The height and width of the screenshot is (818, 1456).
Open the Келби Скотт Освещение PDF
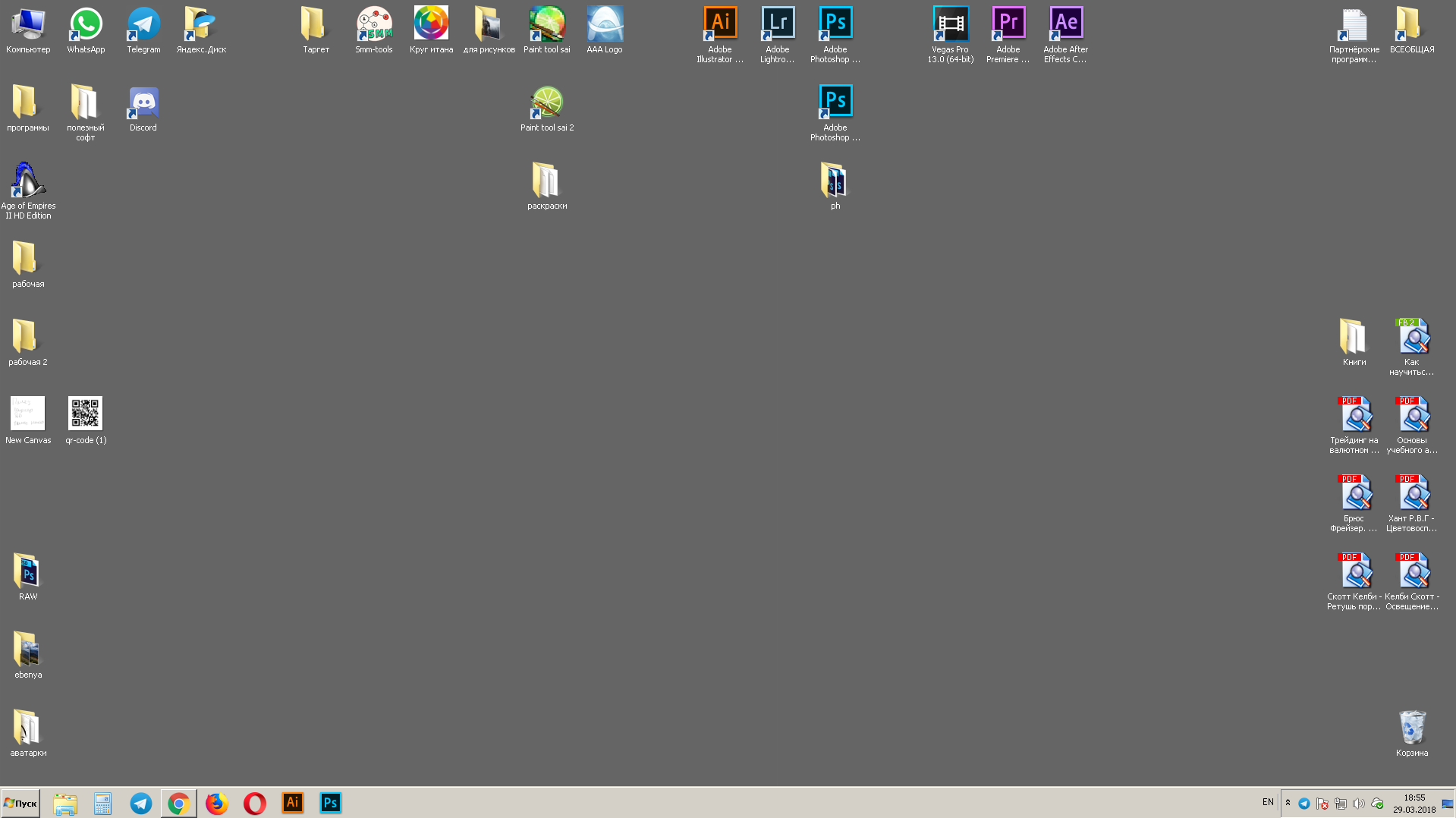click(1411, 582)
